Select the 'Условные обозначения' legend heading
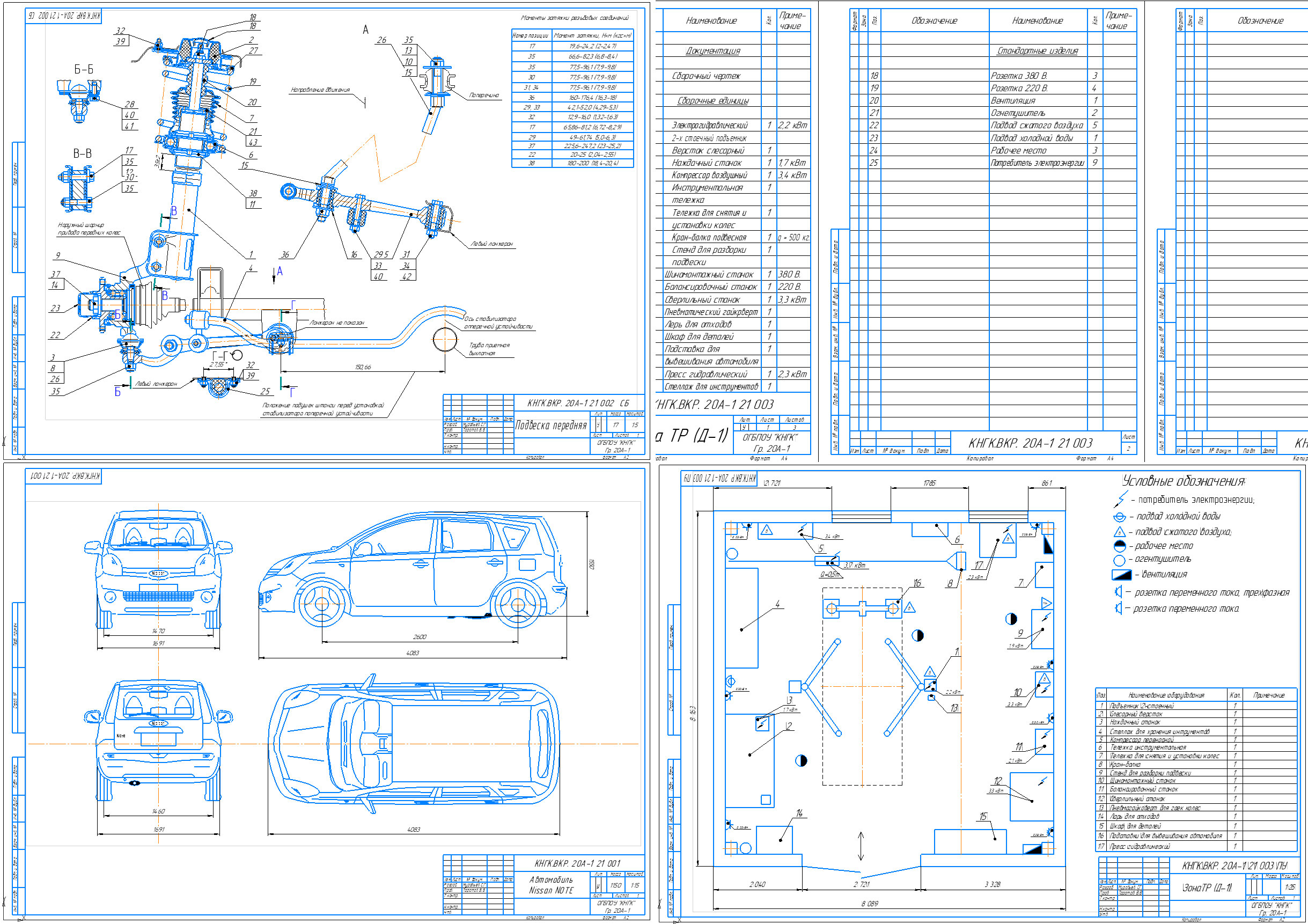Image resolution: width=1308 pixels, height=924 pixels. click(1184, 481)
